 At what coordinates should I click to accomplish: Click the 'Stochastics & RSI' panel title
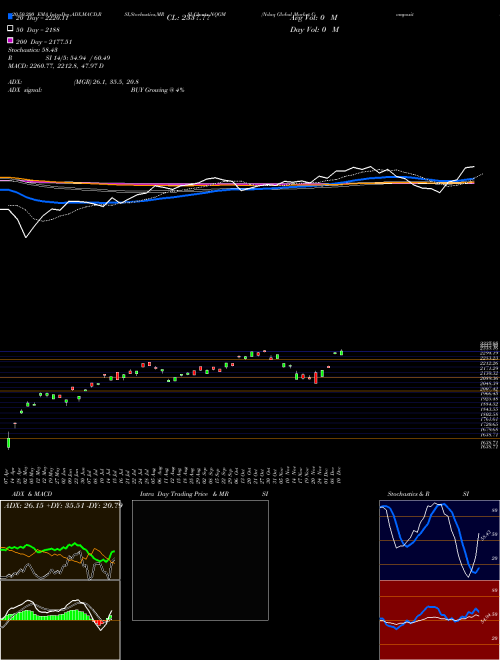tap(428, 494)
